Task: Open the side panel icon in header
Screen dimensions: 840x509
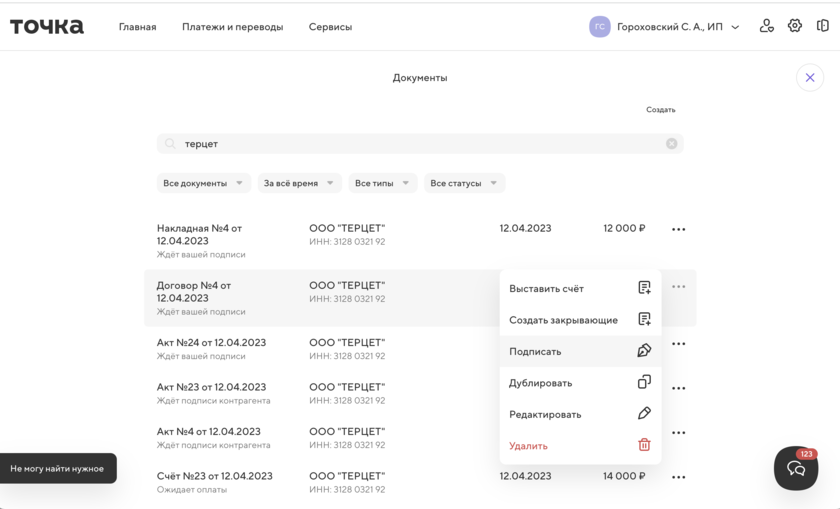Action: (x=823, y=26)
